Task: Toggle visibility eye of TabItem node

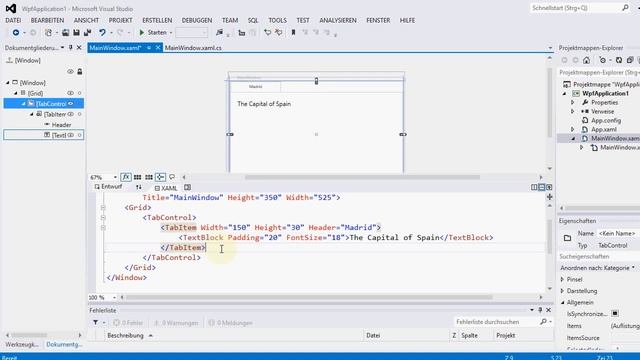Action: click(x=71, y=114)
